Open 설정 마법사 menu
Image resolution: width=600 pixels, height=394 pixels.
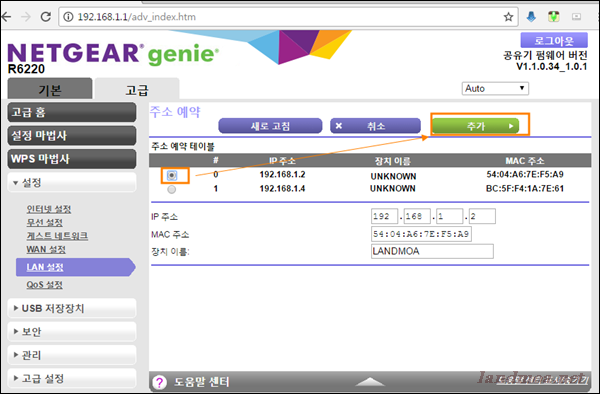pos(72,135)
